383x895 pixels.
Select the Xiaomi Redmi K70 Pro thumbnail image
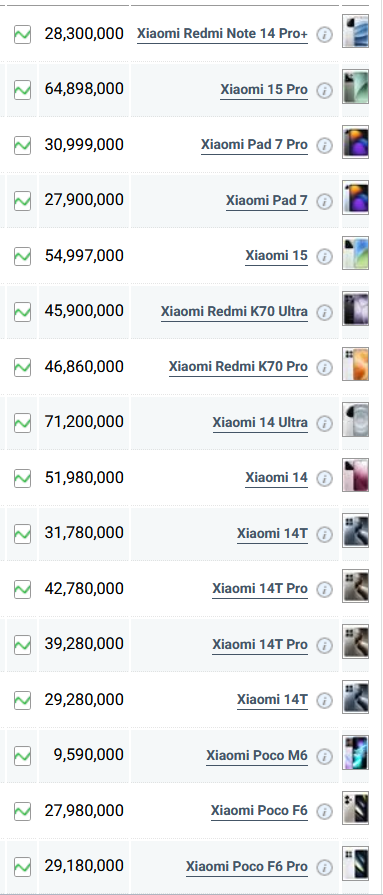356,364
